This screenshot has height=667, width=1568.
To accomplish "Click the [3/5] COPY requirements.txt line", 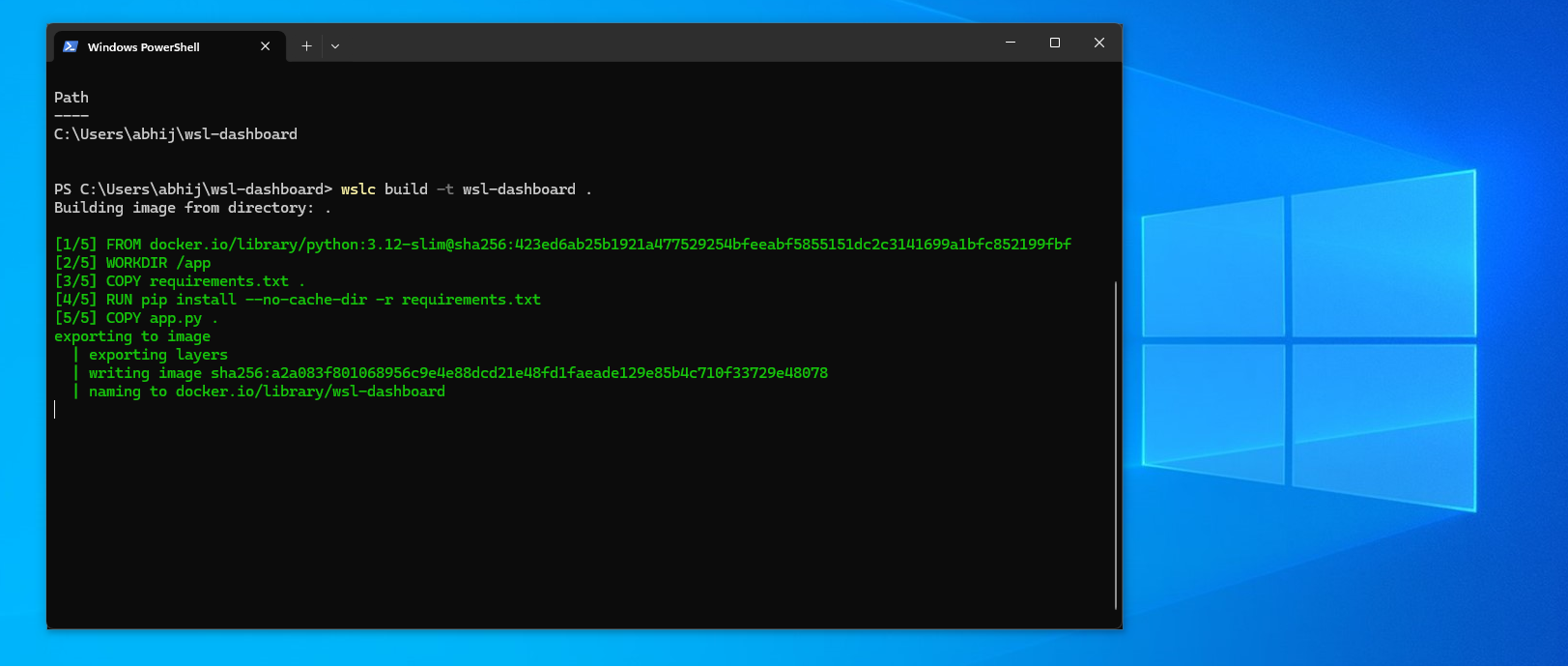I will pyautogui.click(x=180, y=281).
